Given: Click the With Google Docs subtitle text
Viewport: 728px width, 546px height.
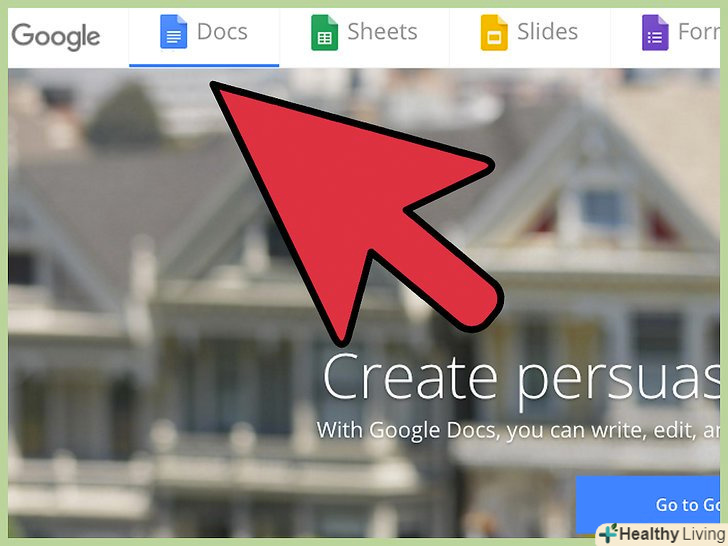Looking at the screenshot, I should click(x=518, y=430).
